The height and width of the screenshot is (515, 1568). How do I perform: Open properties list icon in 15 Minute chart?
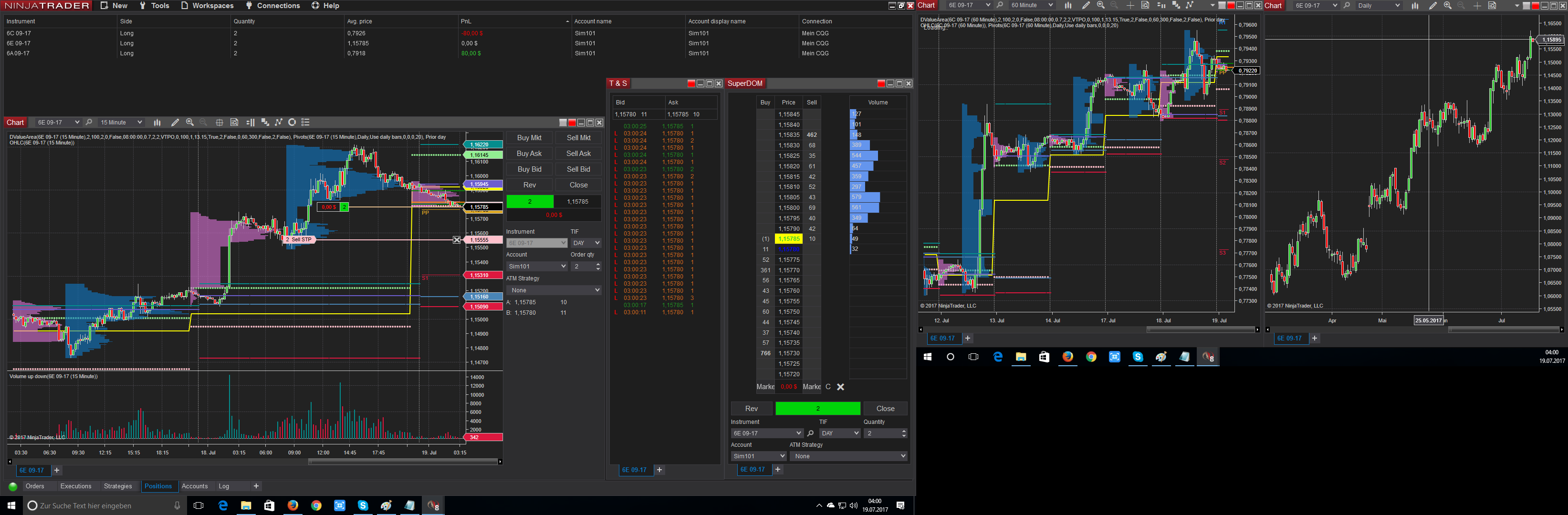[x=306, y=122]
